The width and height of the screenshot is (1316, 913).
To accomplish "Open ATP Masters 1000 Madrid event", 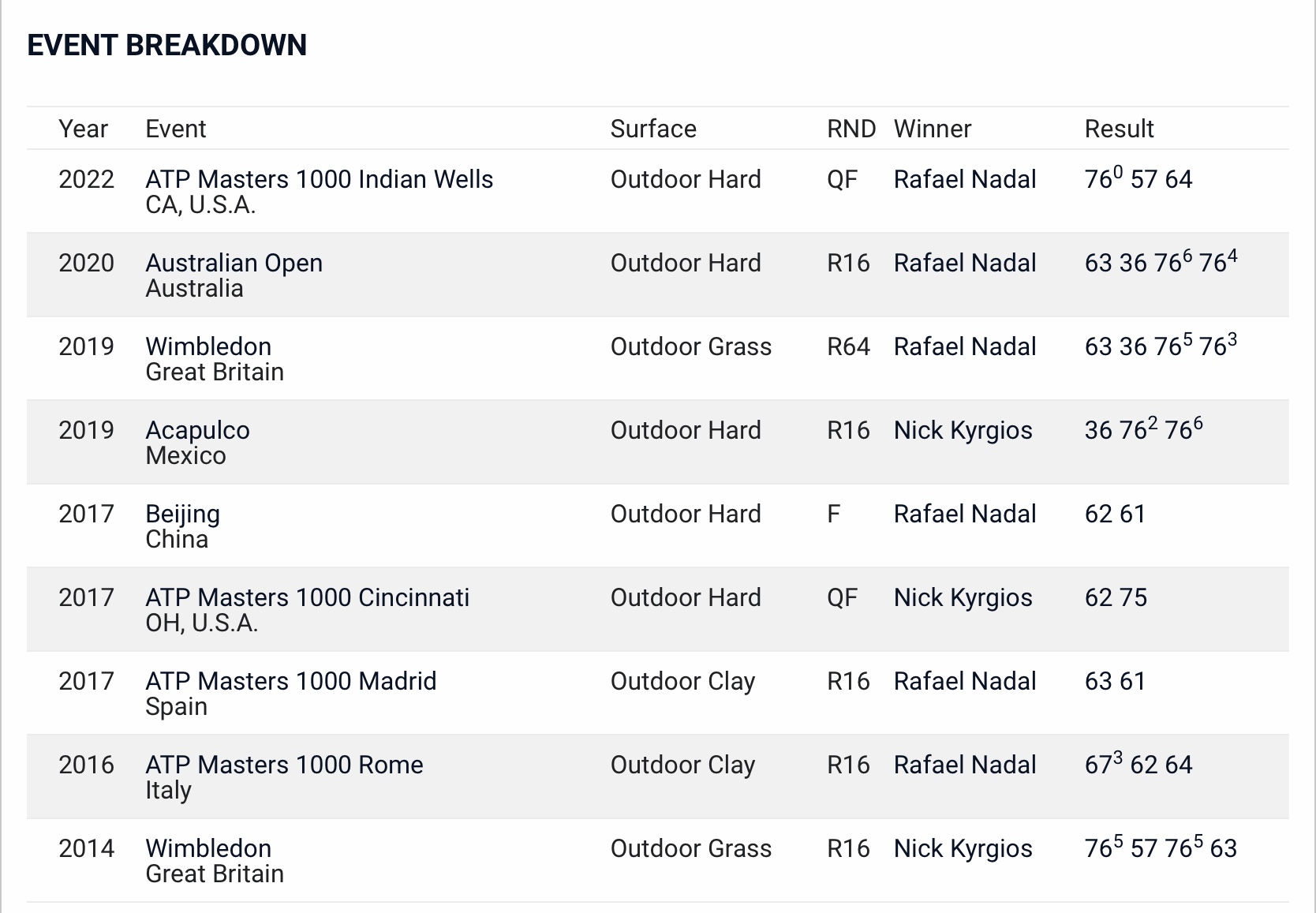I will click(291, 681).
